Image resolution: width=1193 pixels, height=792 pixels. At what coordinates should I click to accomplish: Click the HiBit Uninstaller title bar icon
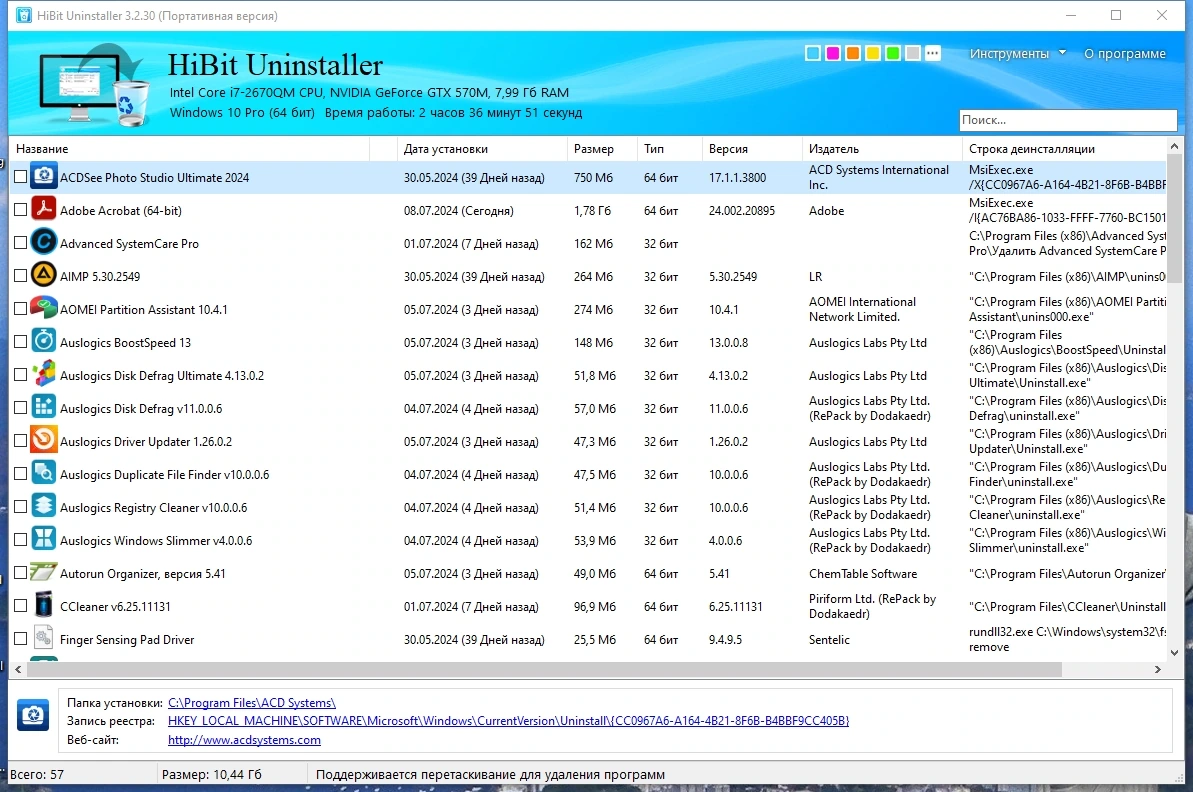[24, 15]
